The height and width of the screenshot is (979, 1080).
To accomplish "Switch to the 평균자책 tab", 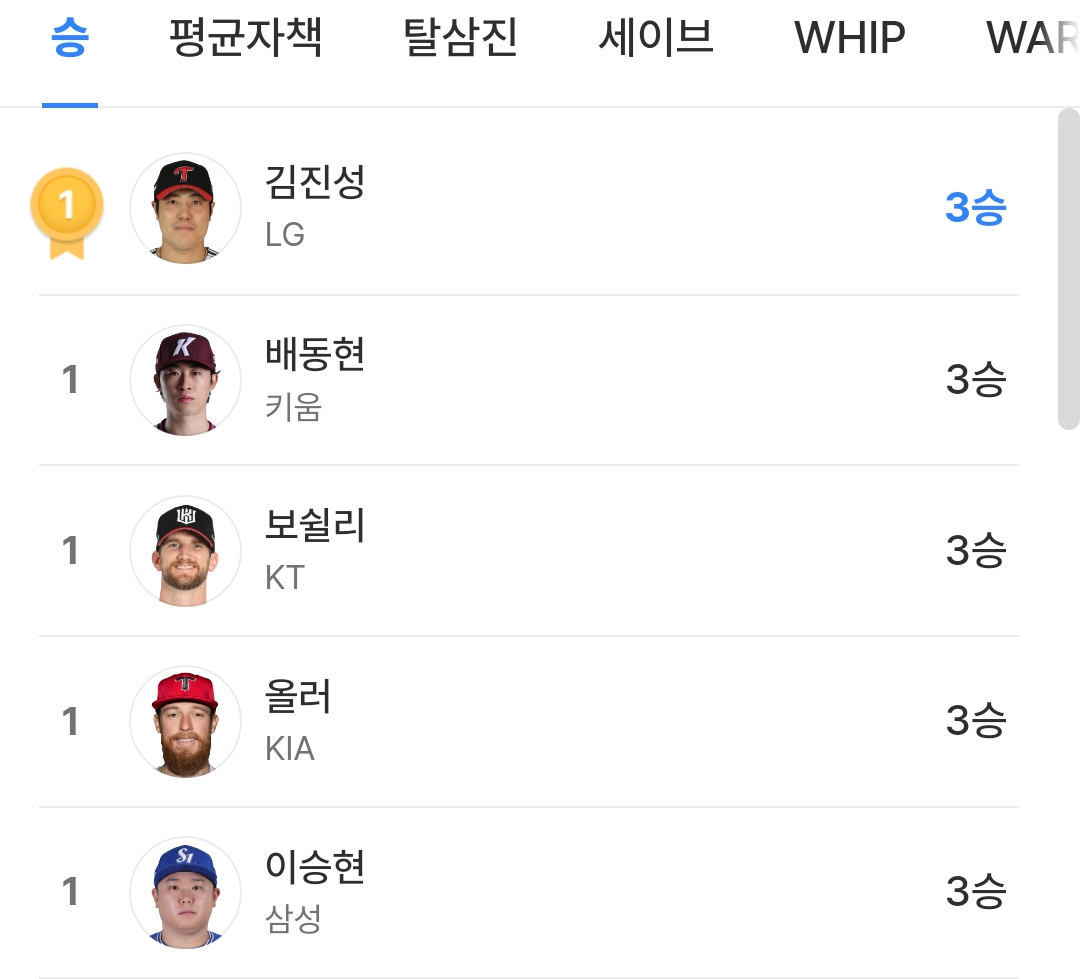I will click(245, 40).
